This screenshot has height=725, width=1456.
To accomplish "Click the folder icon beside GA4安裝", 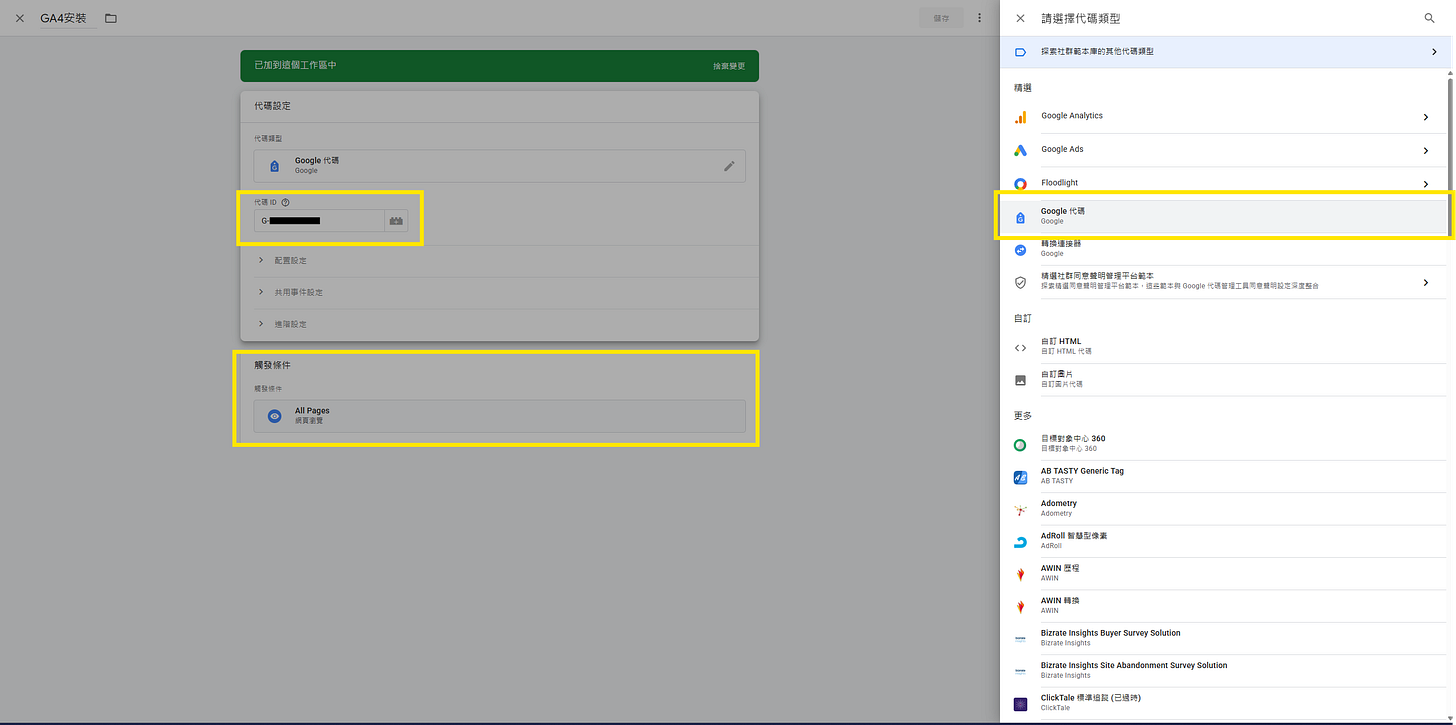I will point(111,18).
